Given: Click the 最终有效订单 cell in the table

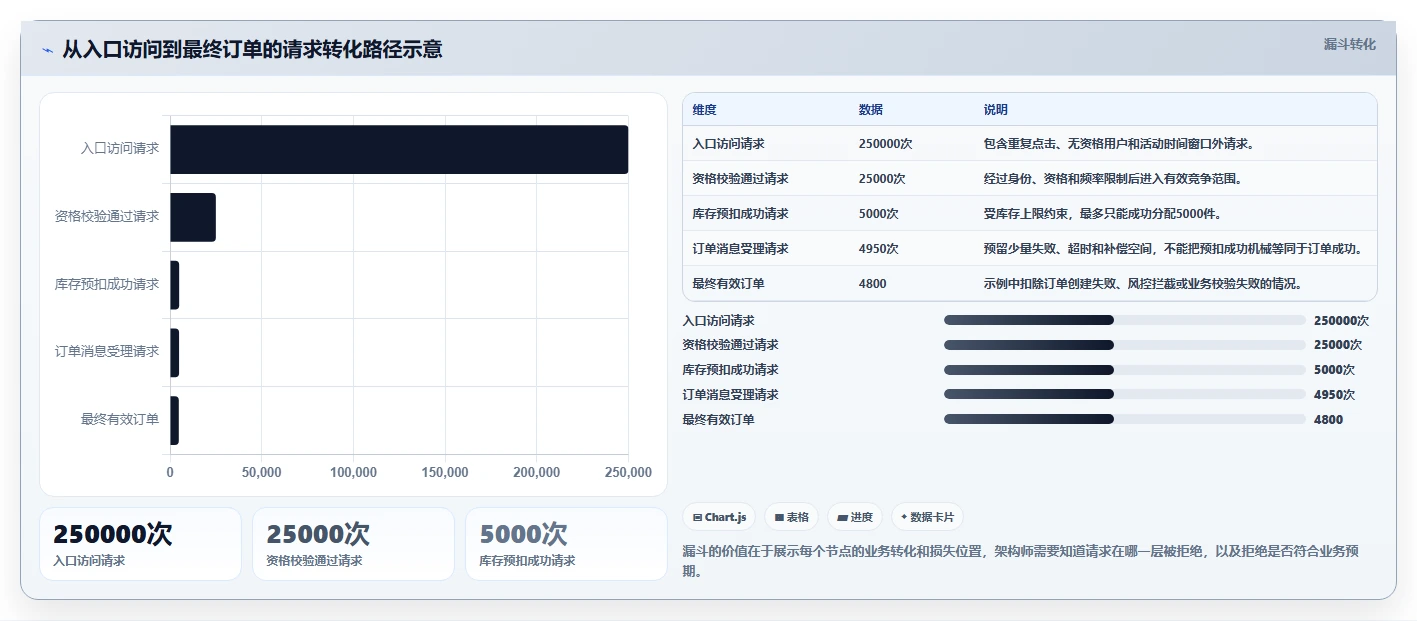Looking at the screenshot, I should [x=728, y=284].
